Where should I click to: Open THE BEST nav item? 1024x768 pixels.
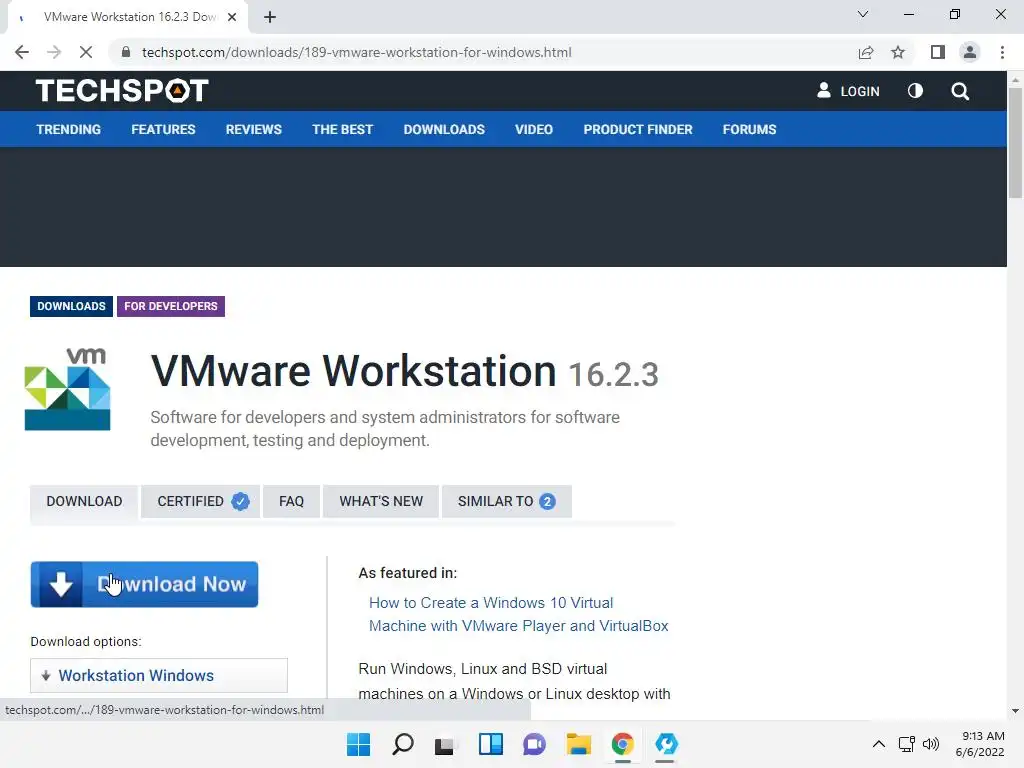tap(342, 129)
